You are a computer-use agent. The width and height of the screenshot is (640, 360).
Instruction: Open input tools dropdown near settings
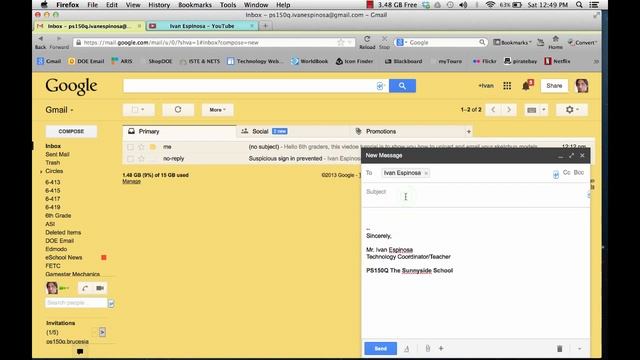pyautogui.click(x=544, y=110)
